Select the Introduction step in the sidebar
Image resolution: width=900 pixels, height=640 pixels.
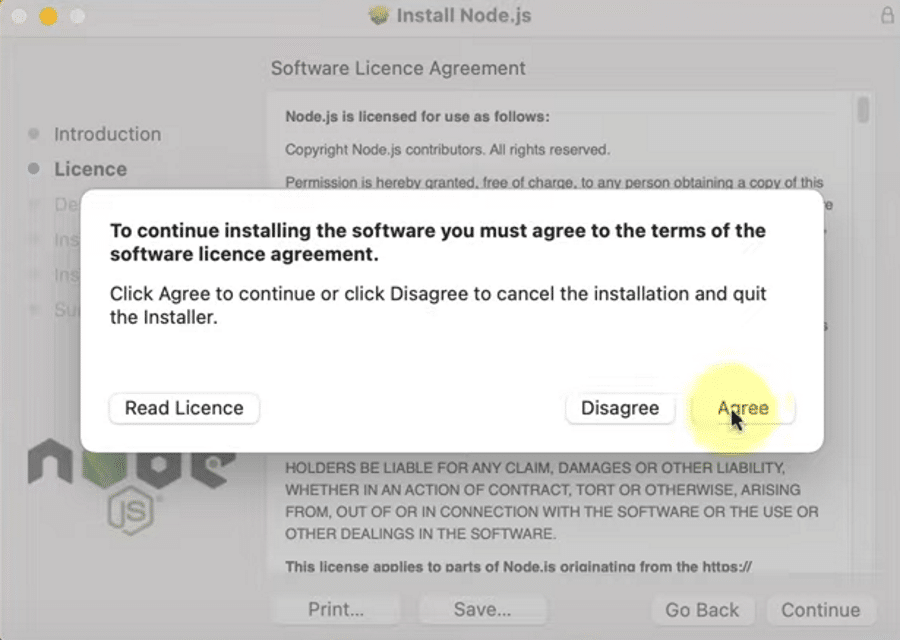[107, 134]
